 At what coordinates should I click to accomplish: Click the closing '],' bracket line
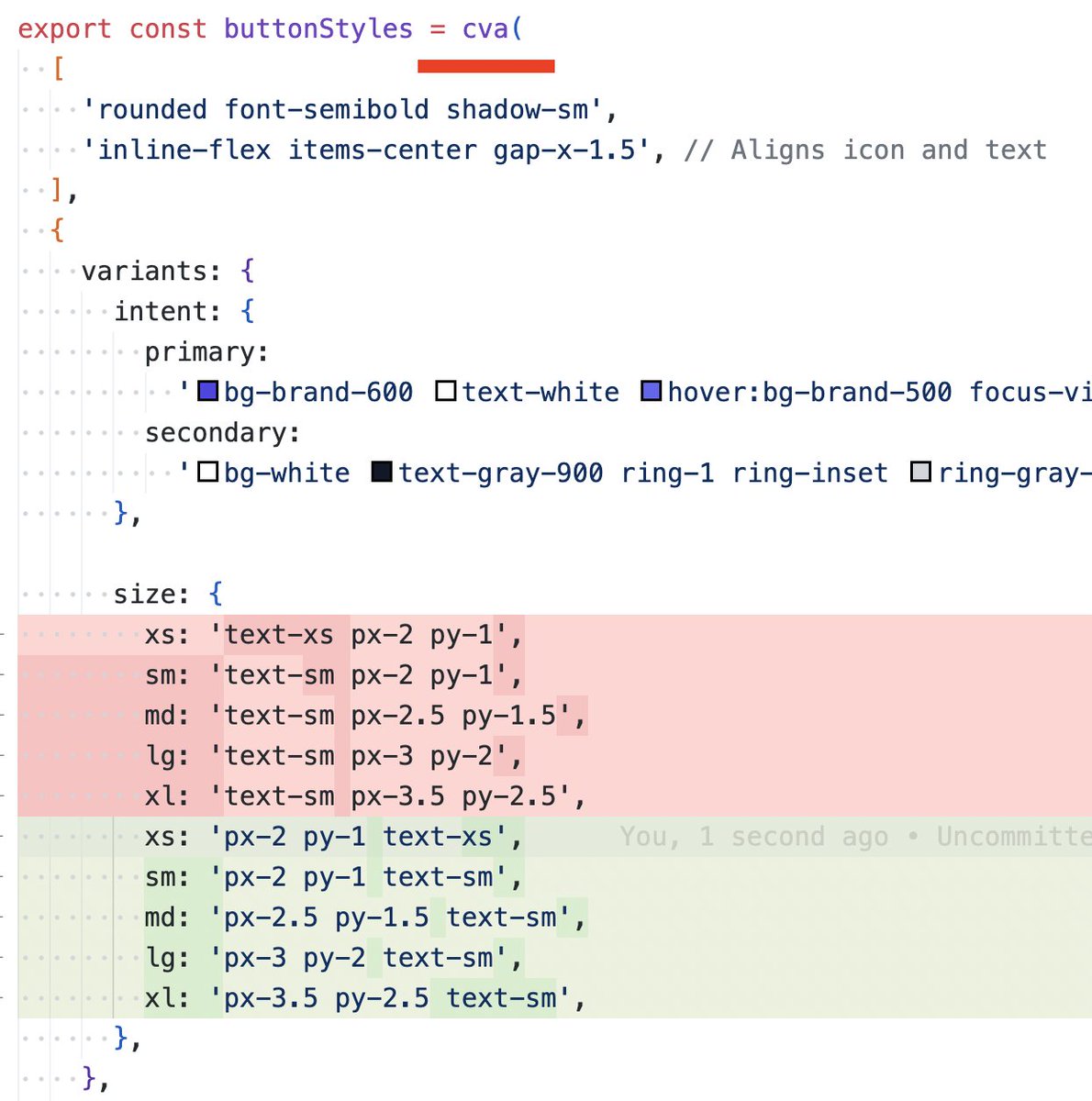click(x=64, y=190)
